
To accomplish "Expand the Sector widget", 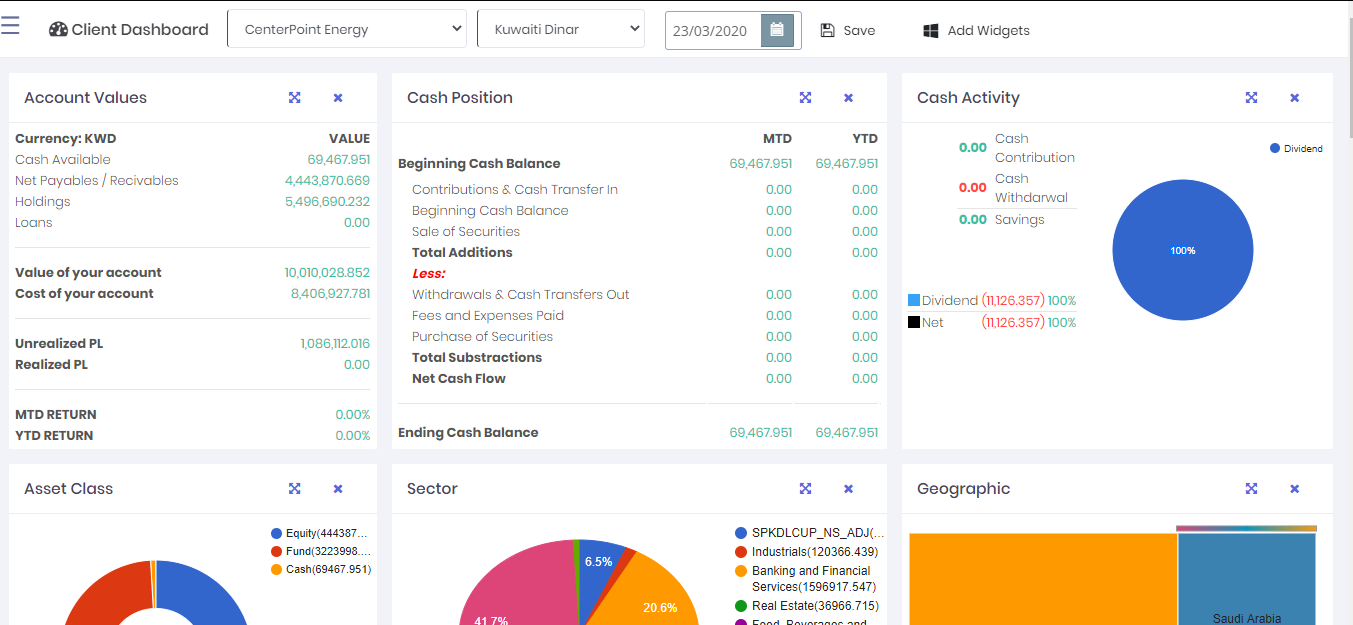I will [x=805, y=489].
